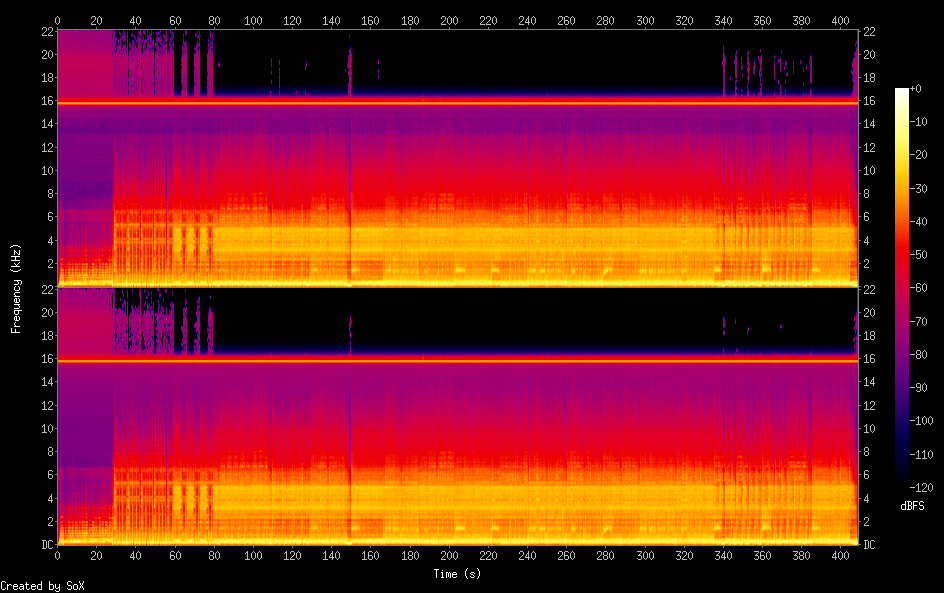Click the "400" tick on the top time axis
The image size is (944, 593).
(x=840, y=20)
